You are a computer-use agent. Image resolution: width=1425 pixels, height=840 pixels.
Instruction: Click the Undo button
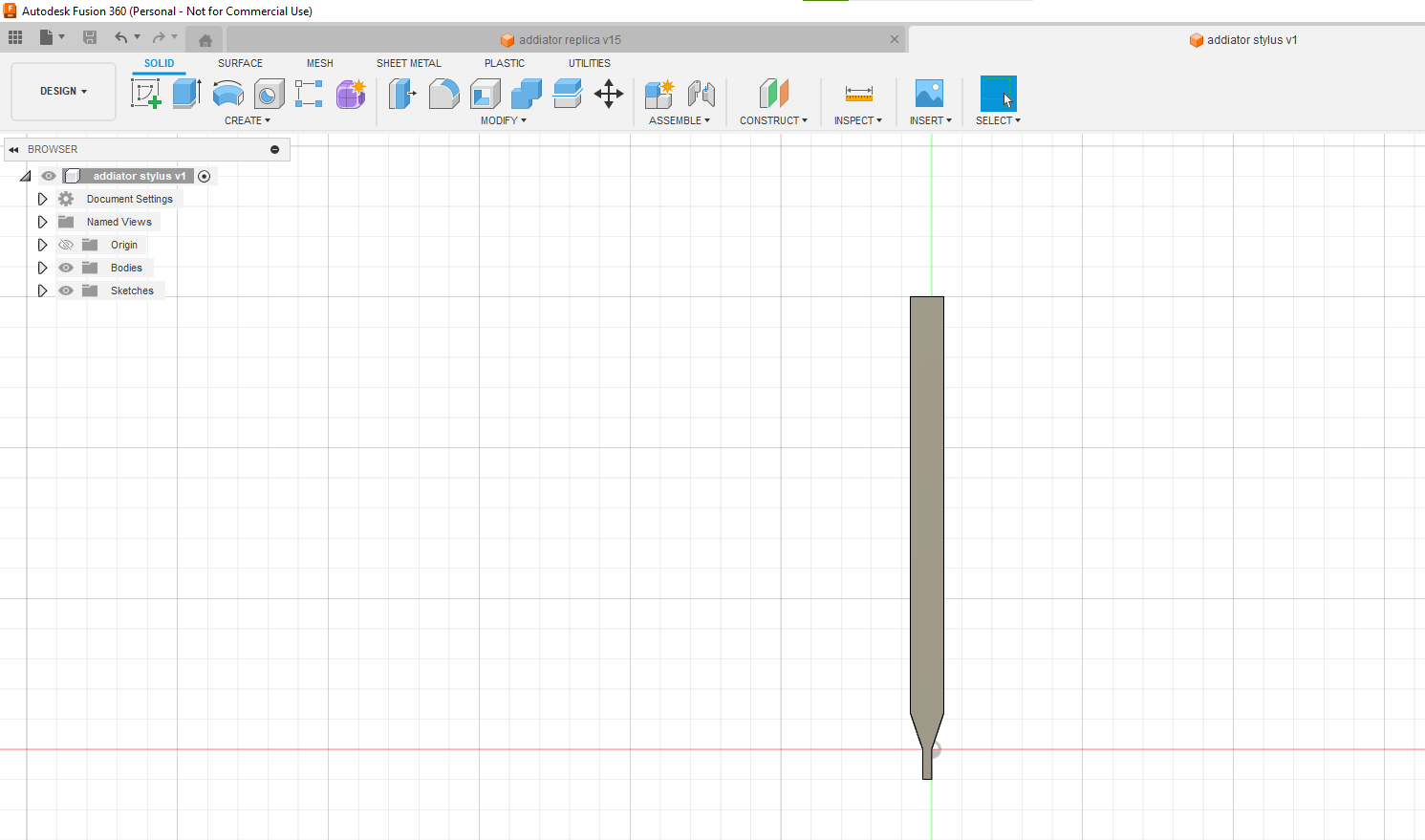click(123, 38)
